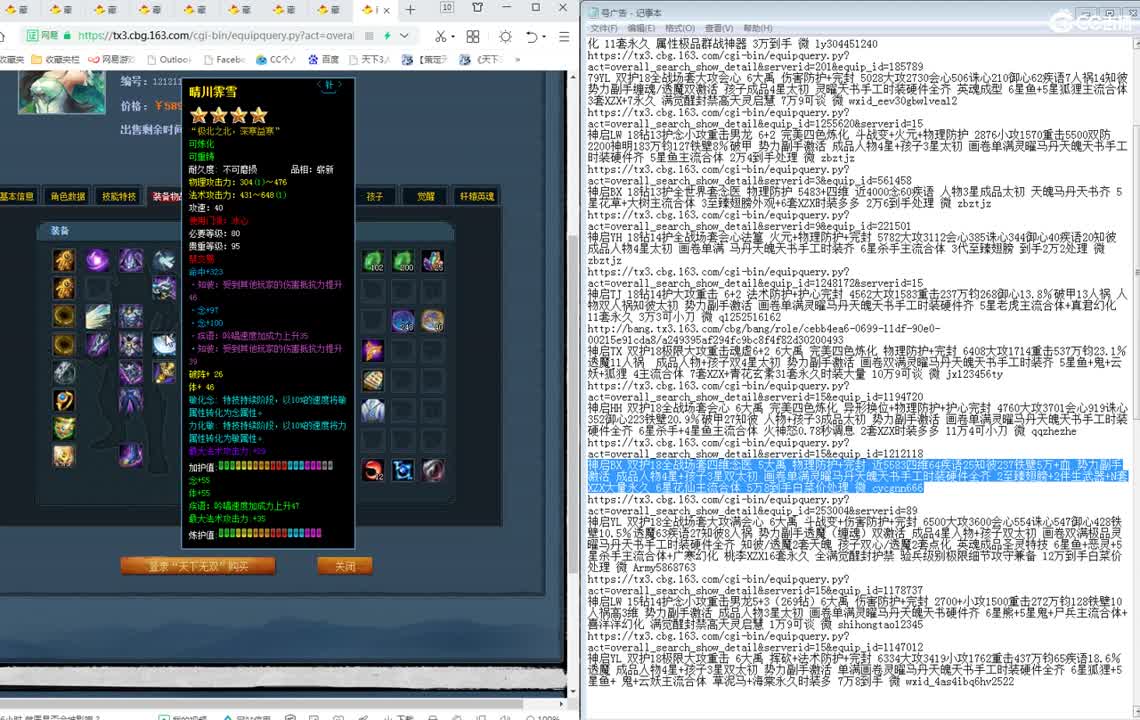Click the 登录"天下无双"购买 button
The image size is (1140, 720).
pos(198,566)
